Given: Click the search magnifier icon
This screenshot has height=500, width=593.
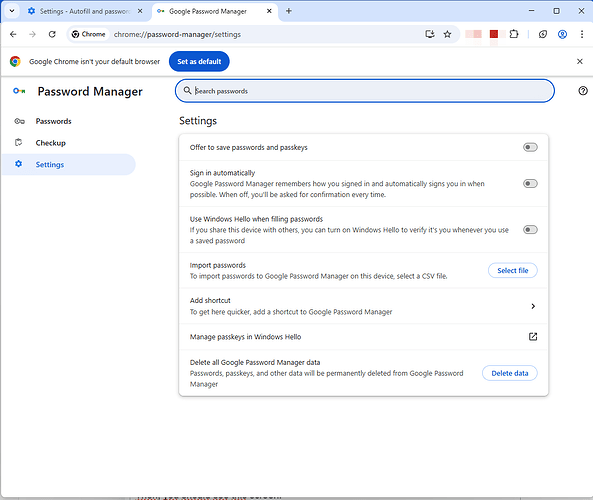Looking at the screenshot, I should [187, 91].
